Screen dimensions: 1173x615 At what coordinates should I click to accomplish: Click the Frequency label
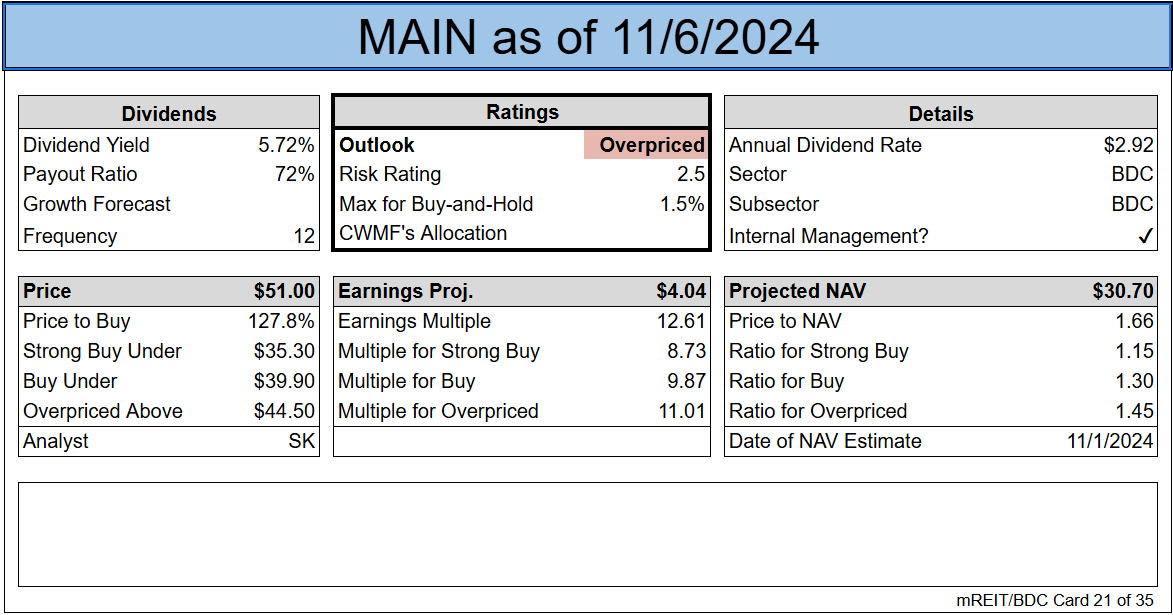coord(70,236)
